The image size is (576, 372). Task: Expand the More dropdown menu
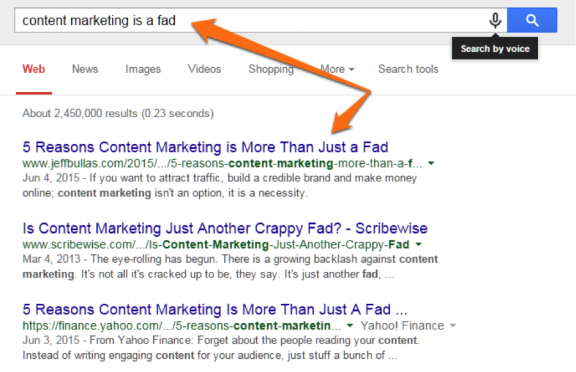click(337, 69)
